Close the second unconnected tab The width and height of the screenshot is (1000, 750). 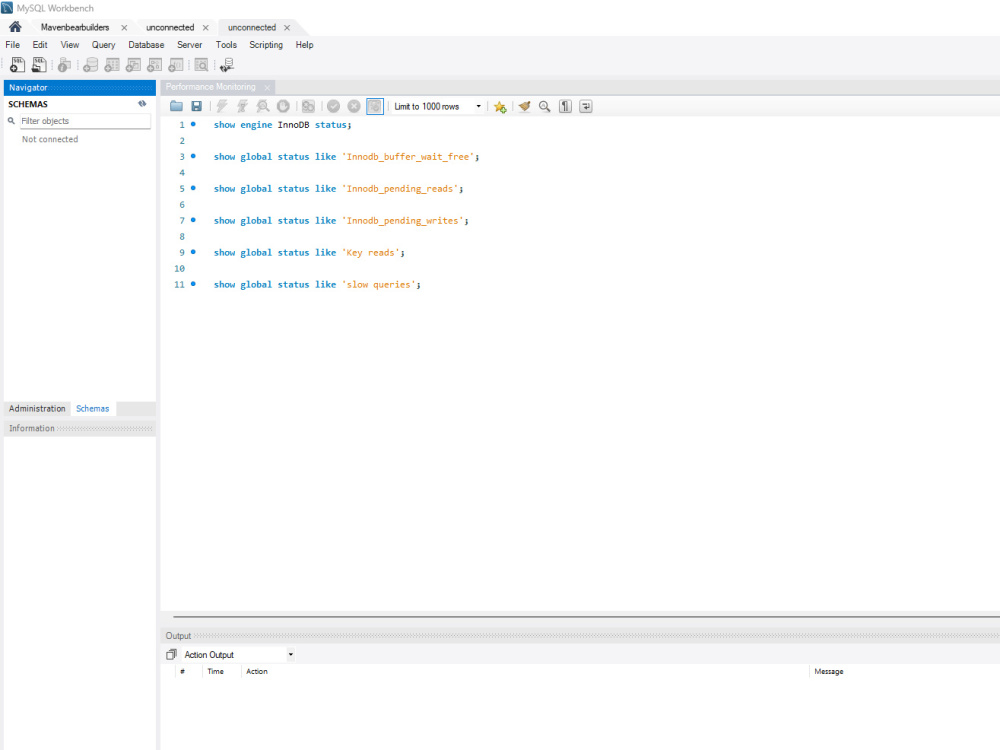(287, 27)
